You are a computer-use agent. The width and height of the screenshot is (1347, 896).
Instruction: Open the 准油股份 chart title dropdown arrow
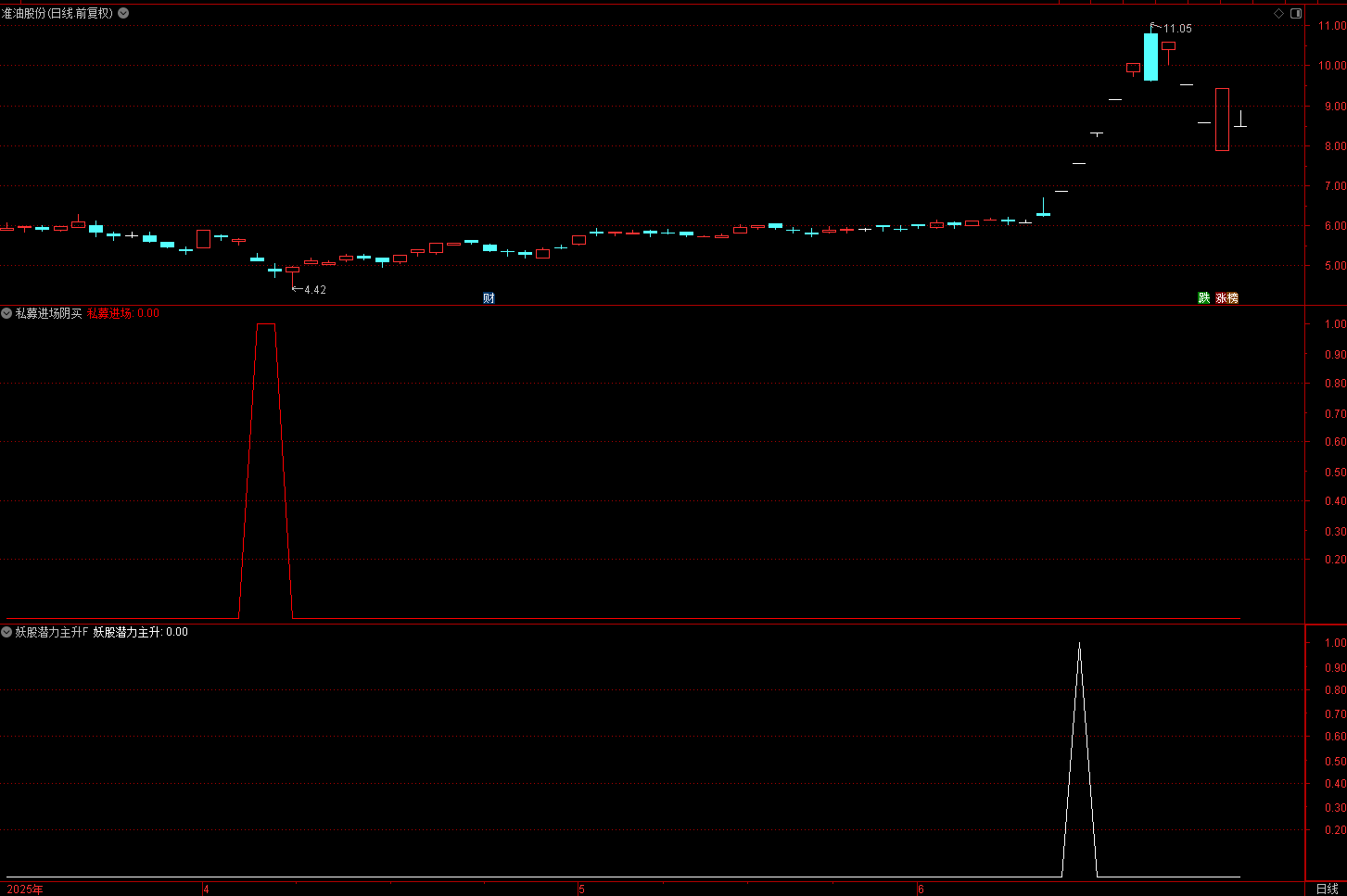[123, 13]
